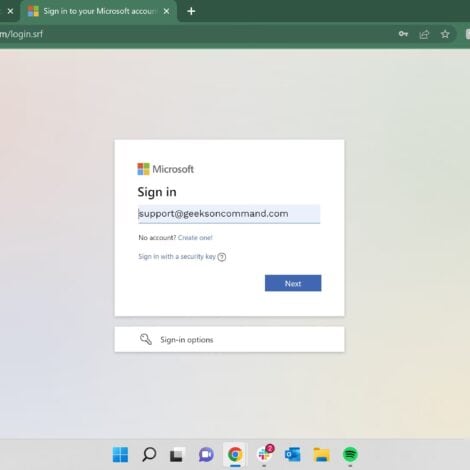Choose Sign in with a security key

177,256
